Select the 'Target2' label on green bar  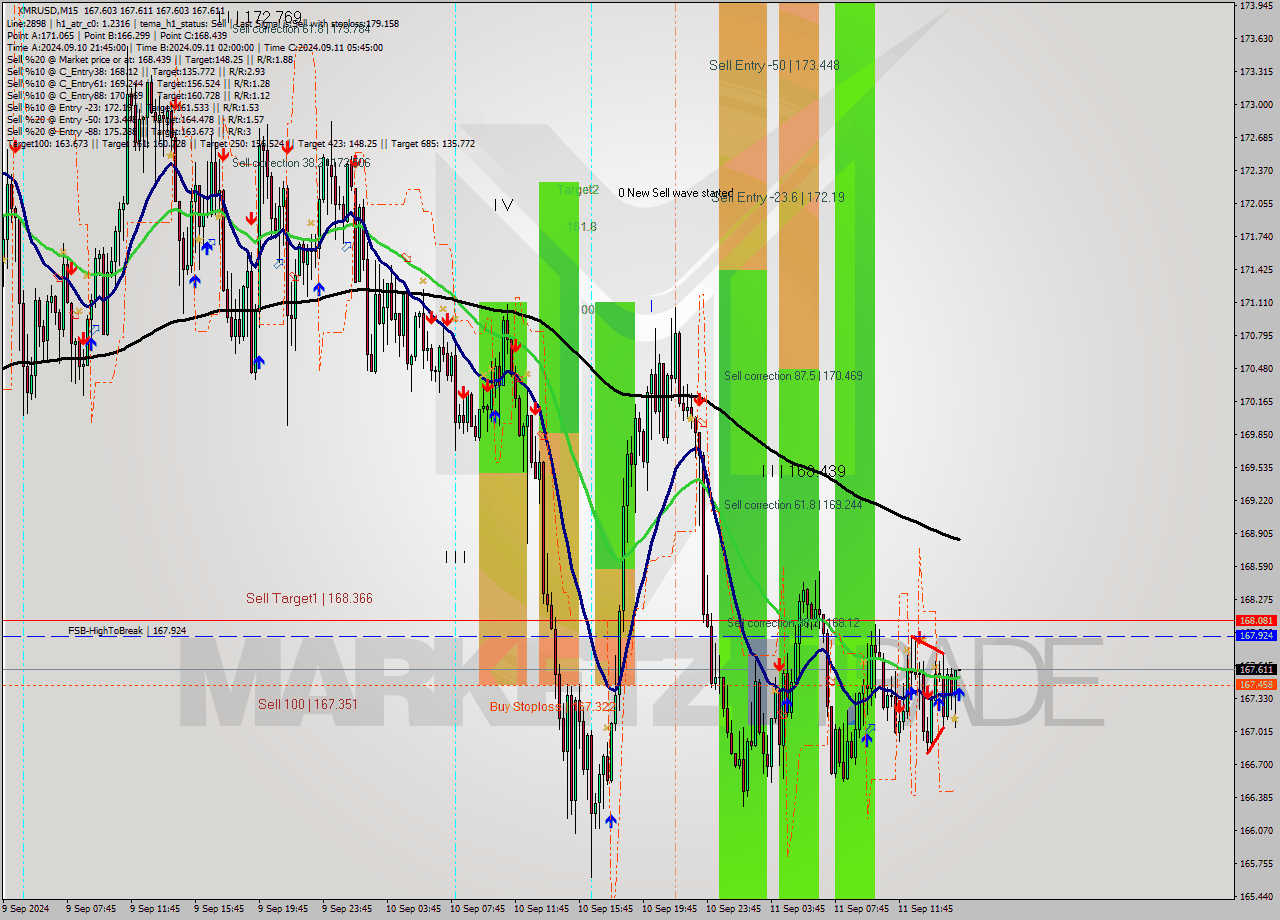(578, 190)
